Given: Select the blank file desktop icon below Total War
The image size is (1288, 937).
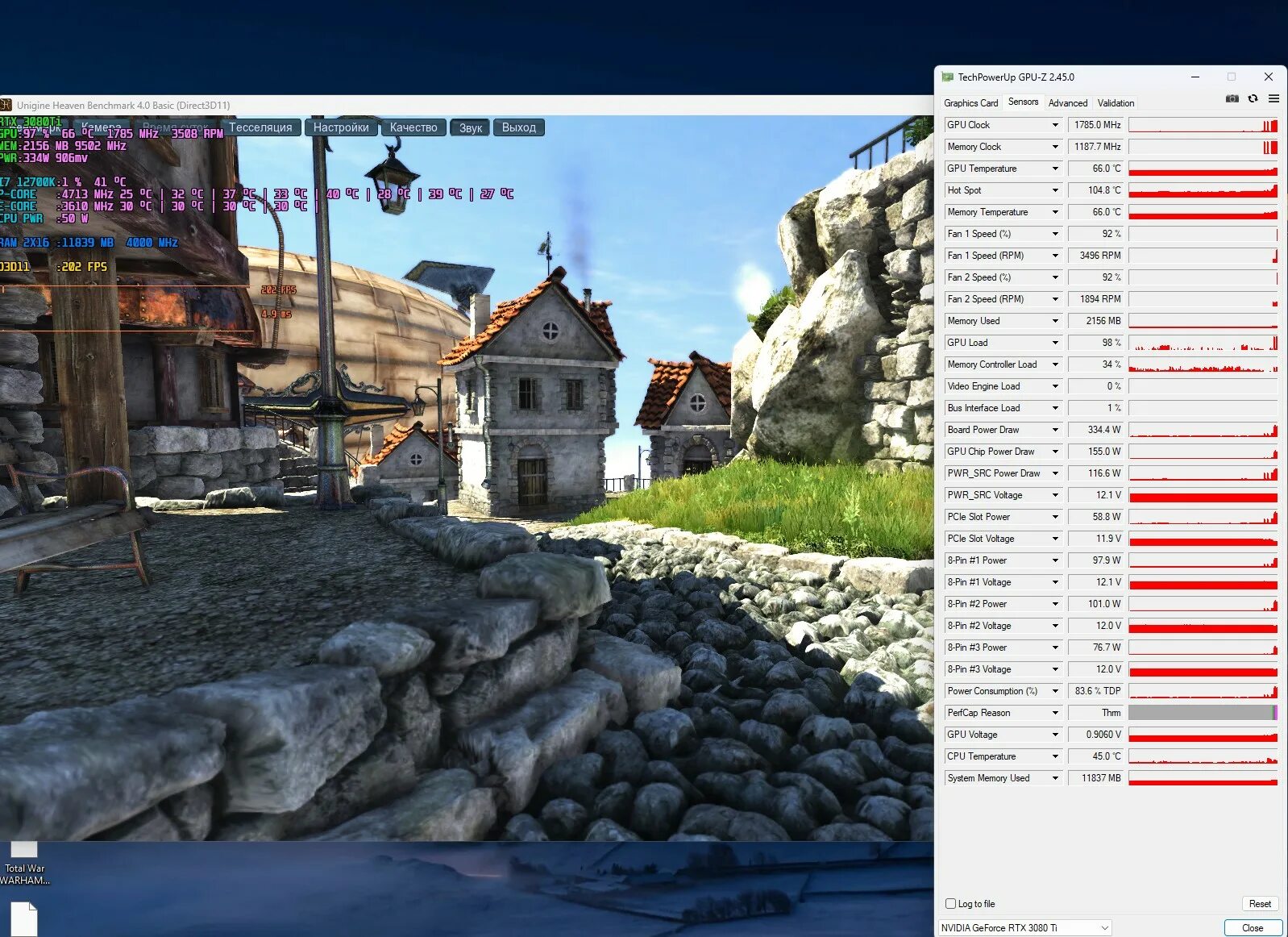Looking at the screenshot, I should click(x=24, y=919).
